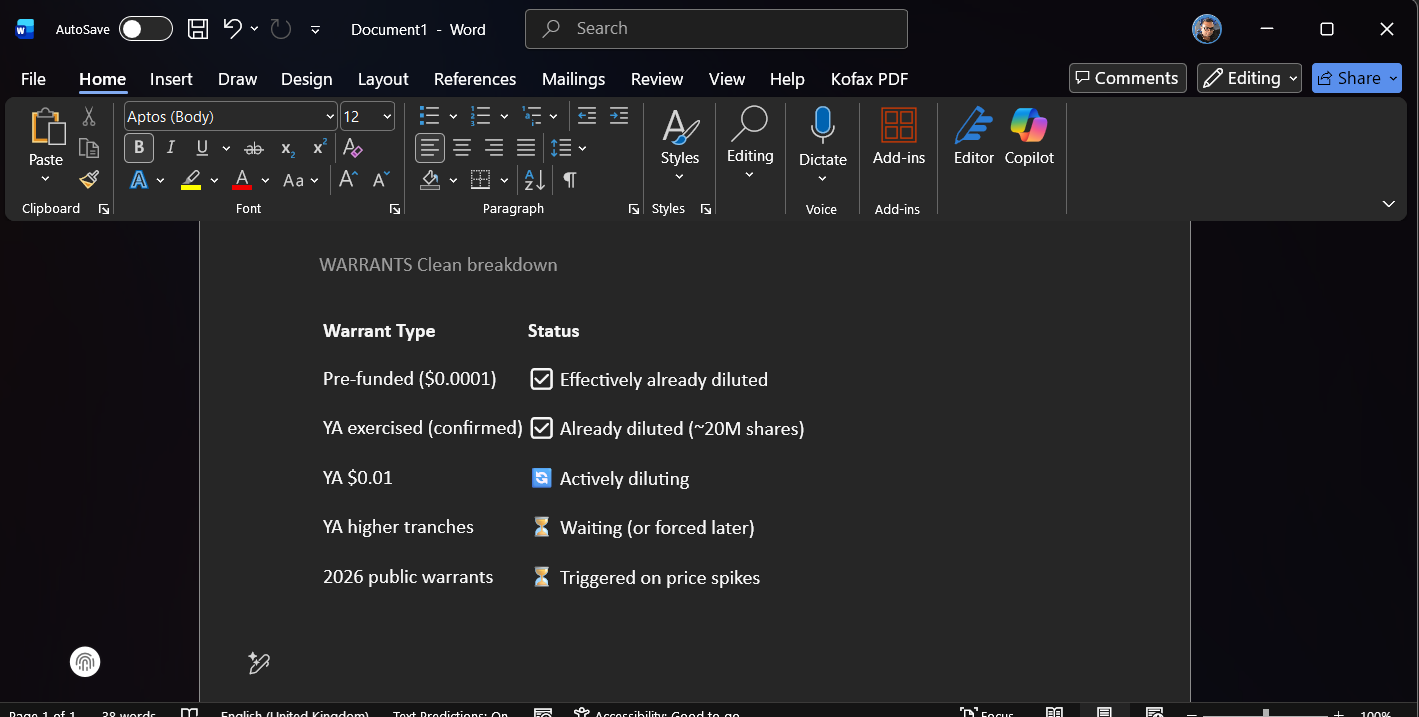Viewport: 1419px width, 717px height.
Task: Open line spacing options dropdown
Action: tap(582, 148)
